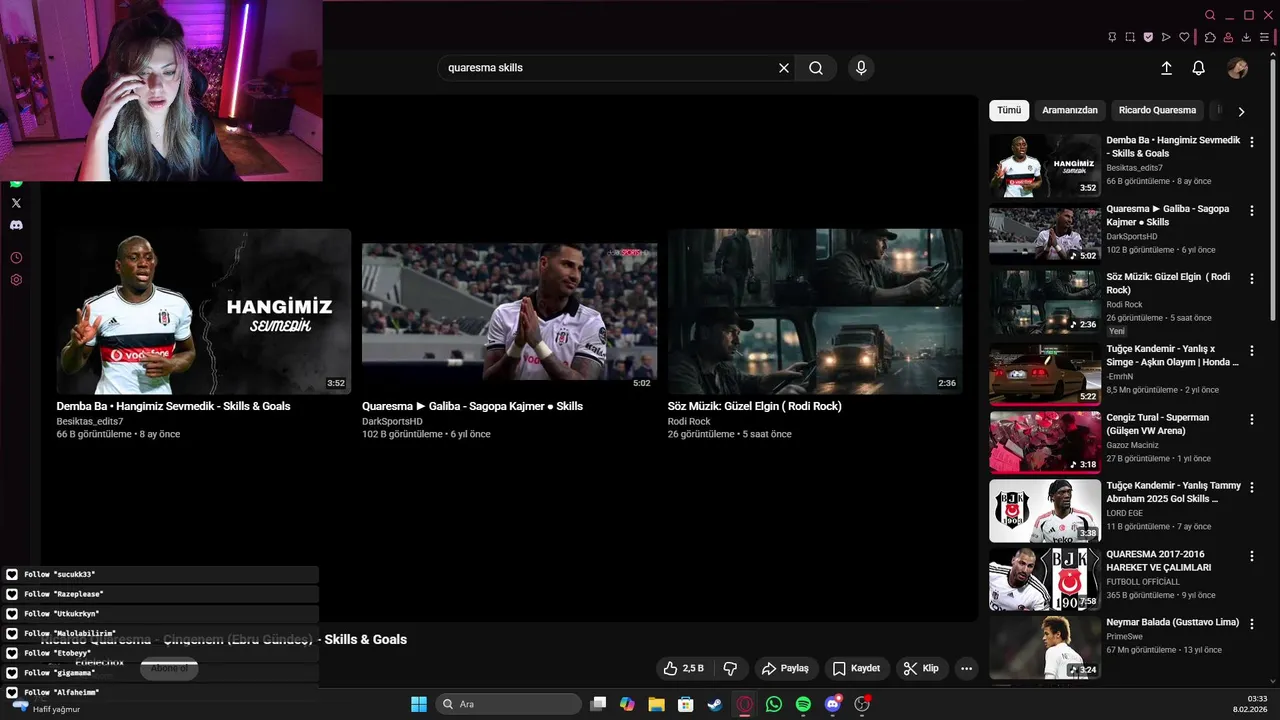Play end-screen video Demba Ba Hangimiz Sevmedik
This screenshot has height=720, width=1280.
click(x=204, y=311)
